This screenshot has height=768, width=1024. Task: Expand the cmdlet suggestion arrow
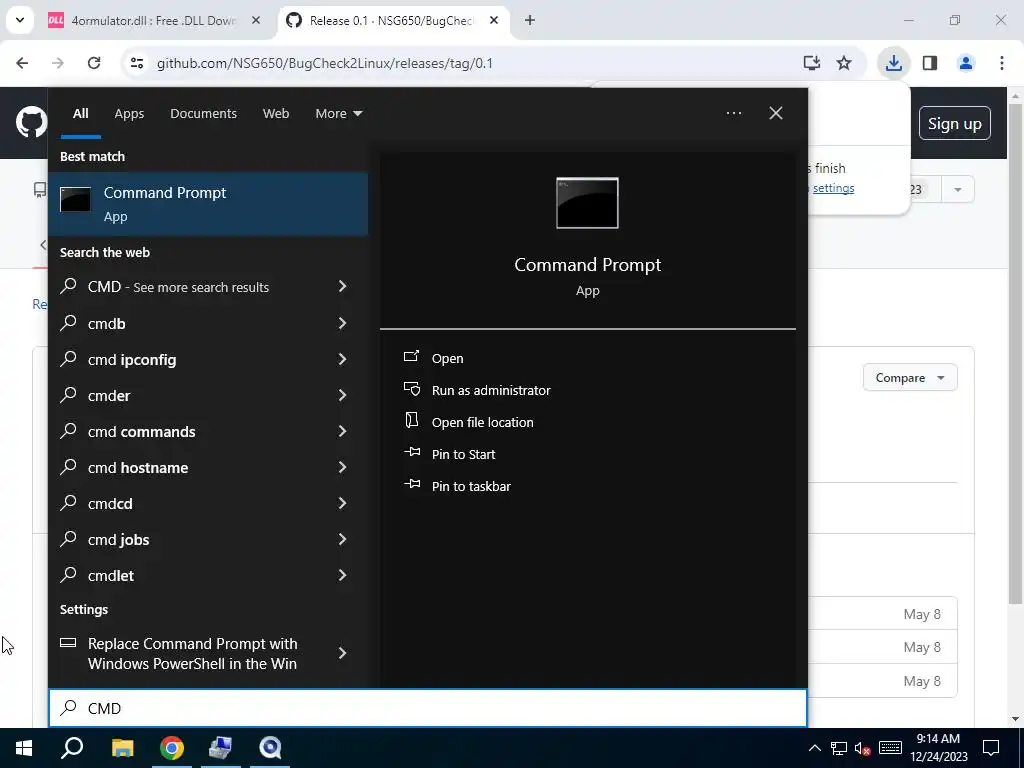coord(342,575)
